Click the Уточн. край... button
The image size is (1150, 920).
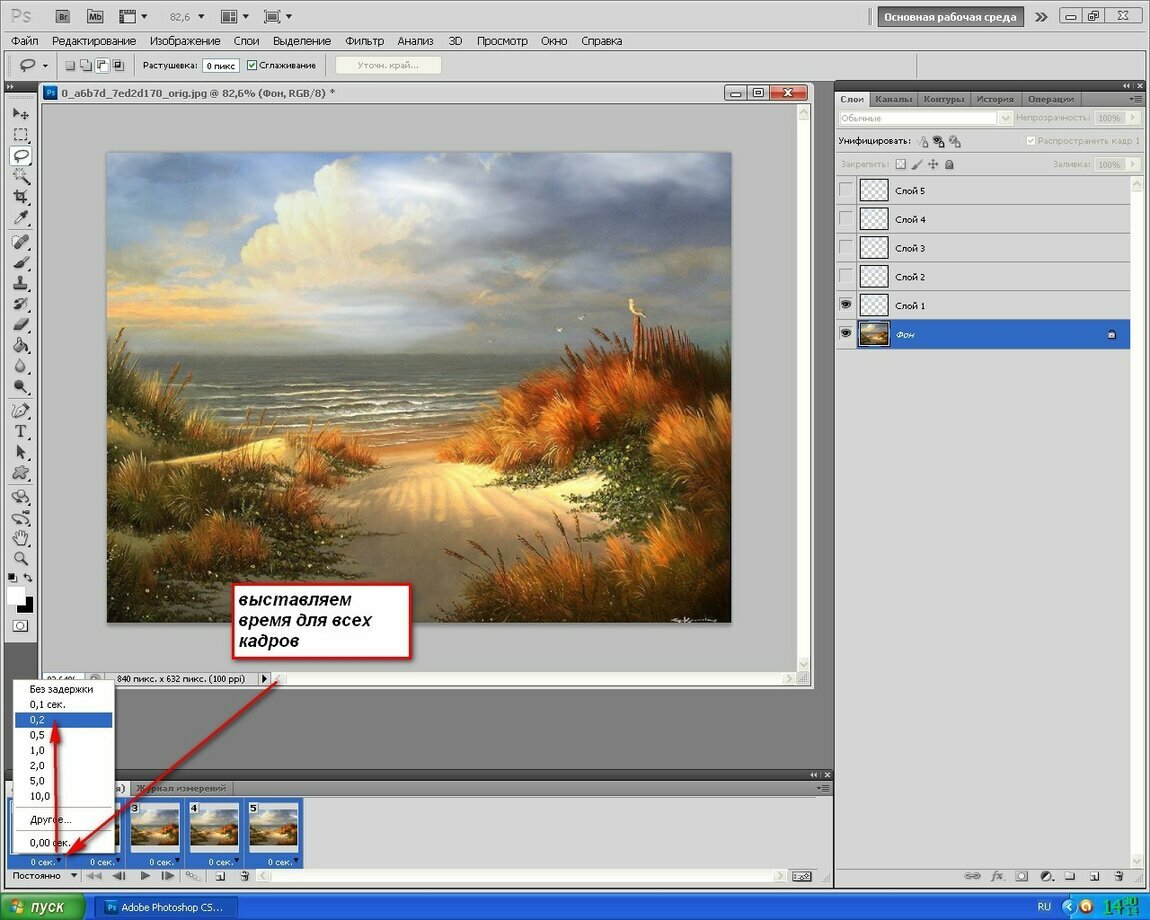tap(388, 65)
